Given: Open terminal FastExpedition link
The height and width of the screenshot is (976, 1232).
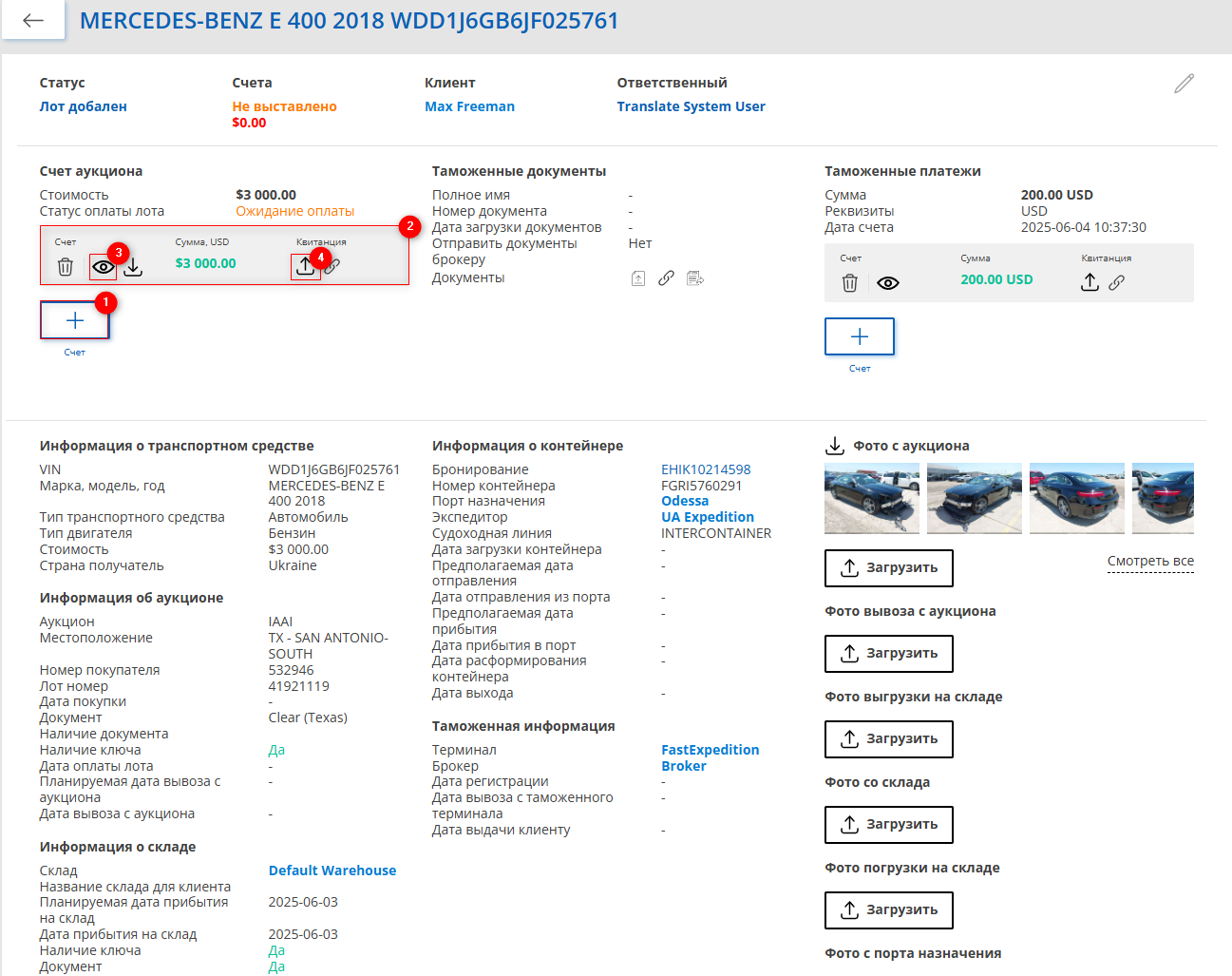Looking at the screenshot, I should (x=711, y=750).
